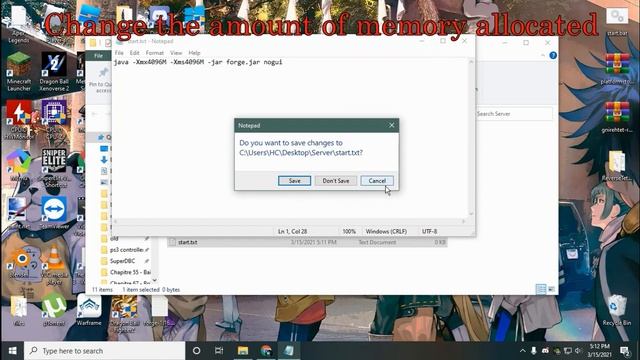
Task: Switch File Explorer to large icons view
Action: click(551, 289)
